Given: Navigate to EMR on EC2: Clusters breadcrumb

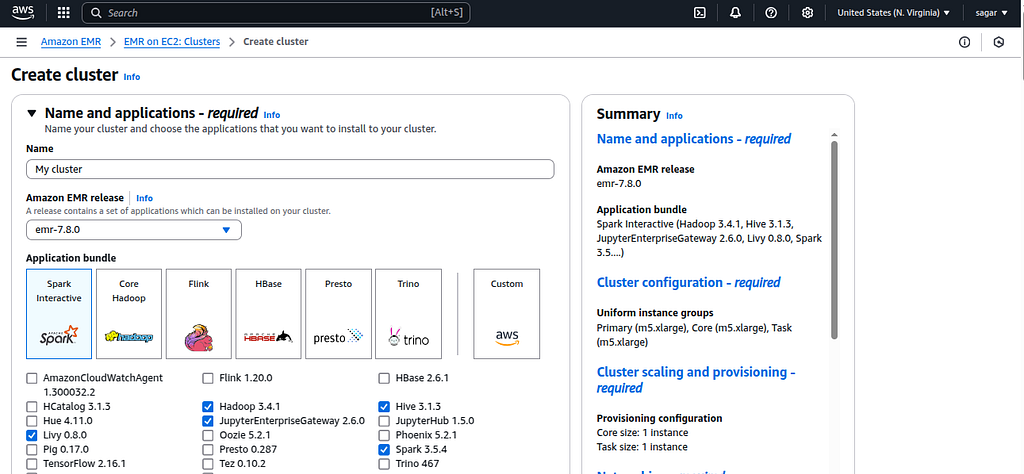Looking at the screenshot, I should [172, 42].
